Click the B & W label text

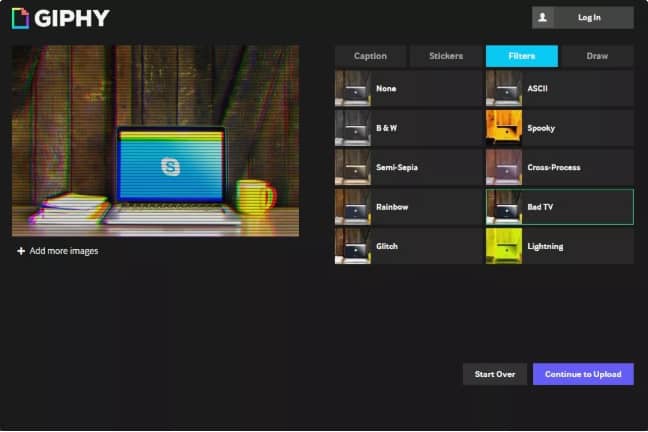tap(386, 128)
